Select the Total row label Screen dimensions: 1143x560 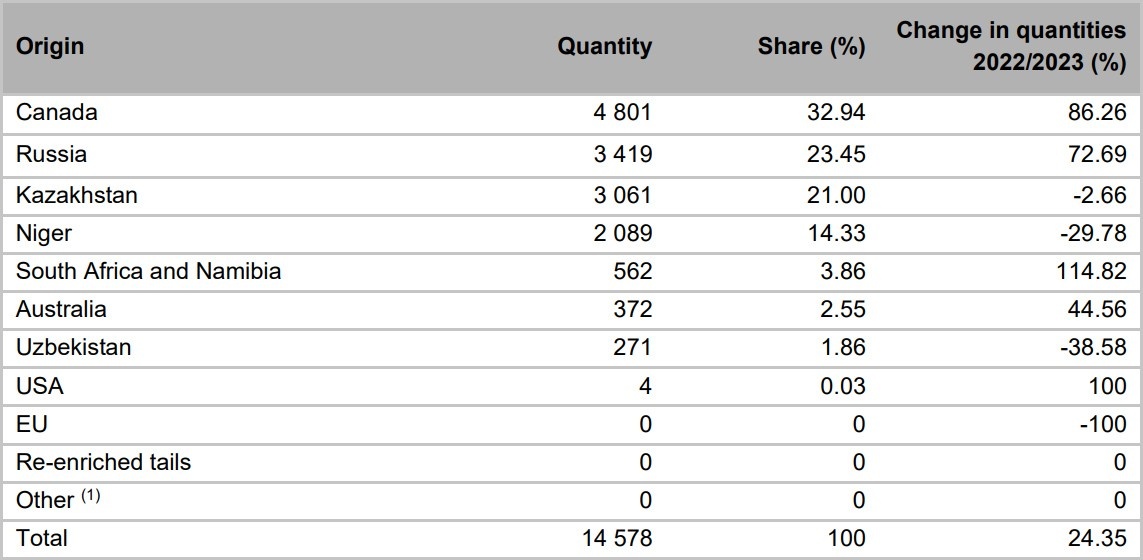point(42,538)
